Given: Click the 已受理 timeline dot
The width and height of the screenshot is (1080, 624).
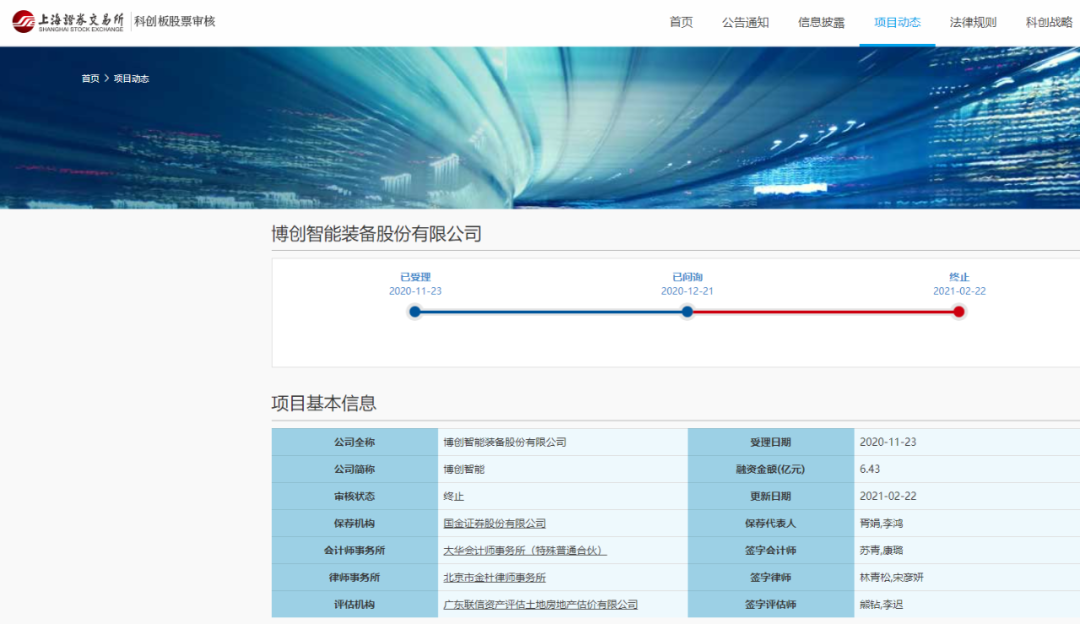Looking at the screenshot, I should pos(415,312).
